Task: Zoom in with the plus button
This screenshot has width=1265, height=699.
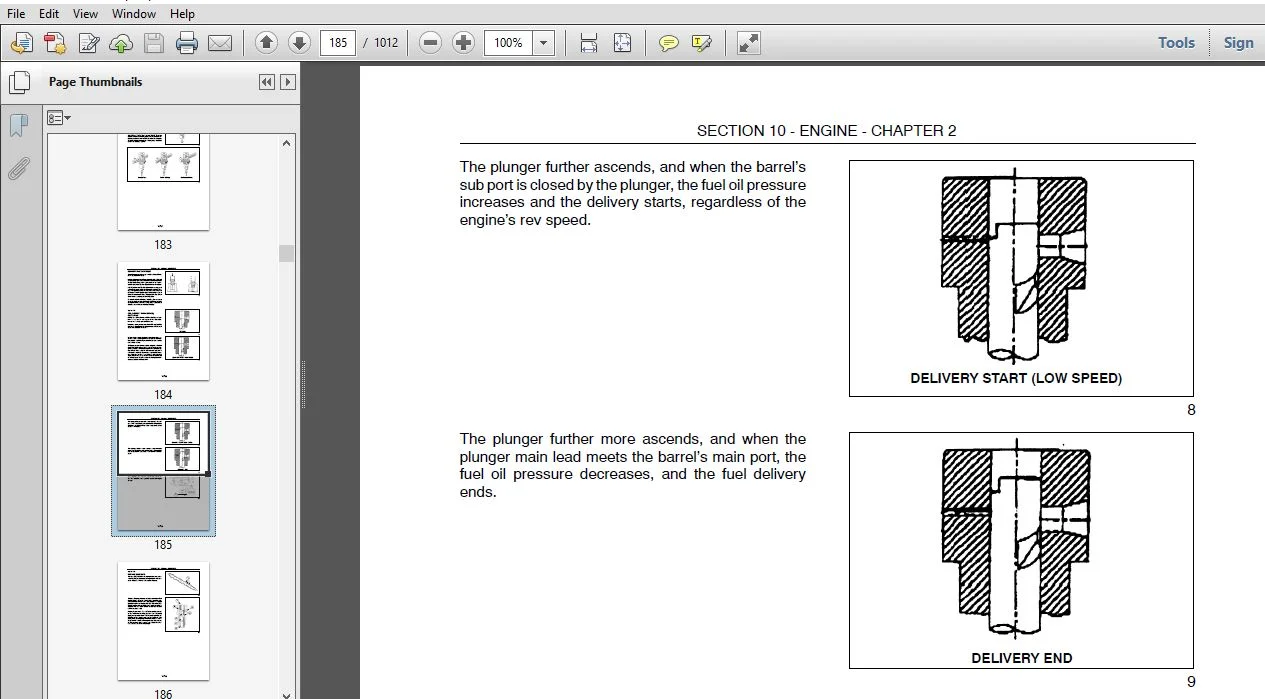Action: 463,43
